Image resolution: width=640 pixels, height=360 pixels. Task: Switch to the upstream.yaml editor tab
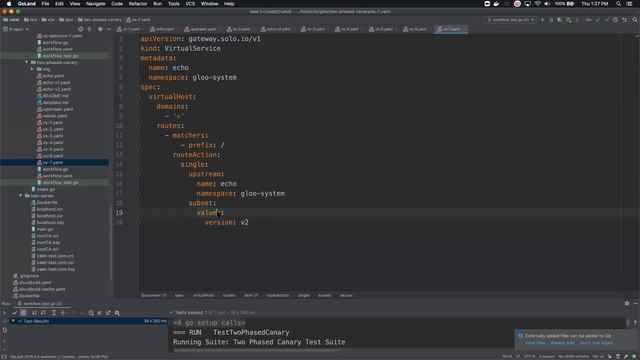pos(200,29)
